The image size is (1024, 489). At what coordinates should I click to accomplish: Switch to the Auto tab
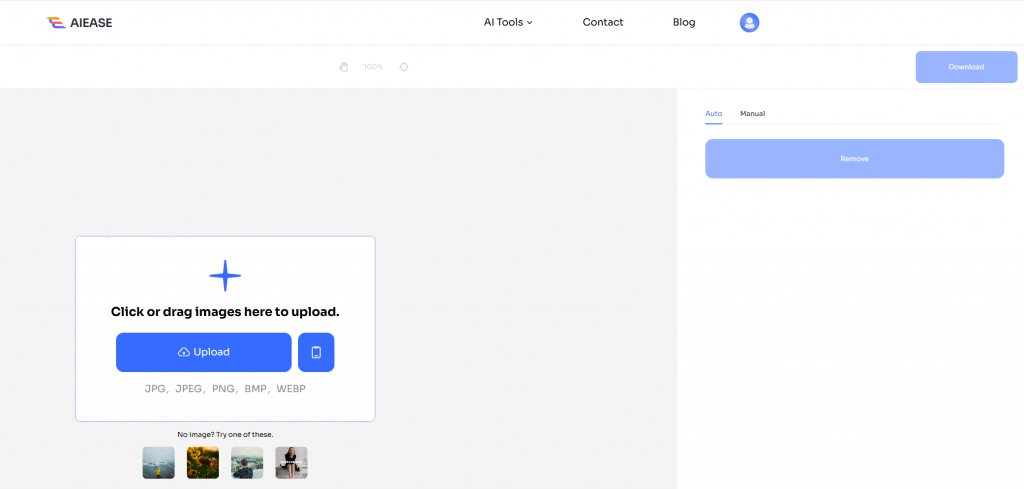pyautogui.click(x=713, y=114)
